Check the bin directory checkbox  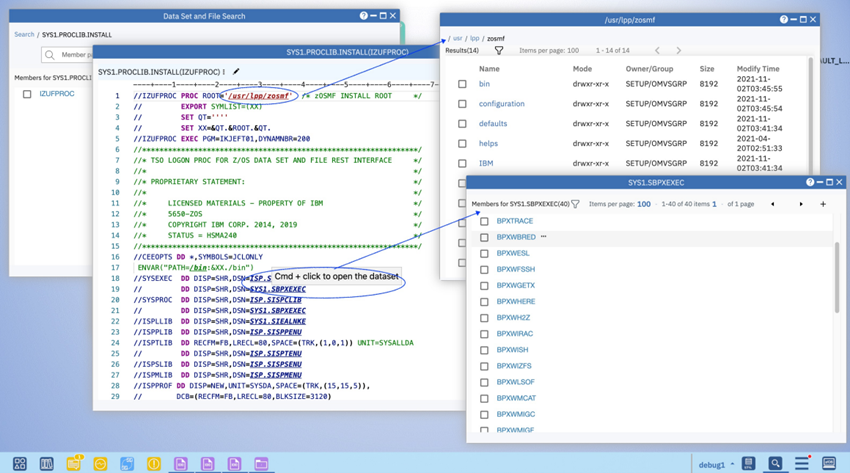click(462, 84)
